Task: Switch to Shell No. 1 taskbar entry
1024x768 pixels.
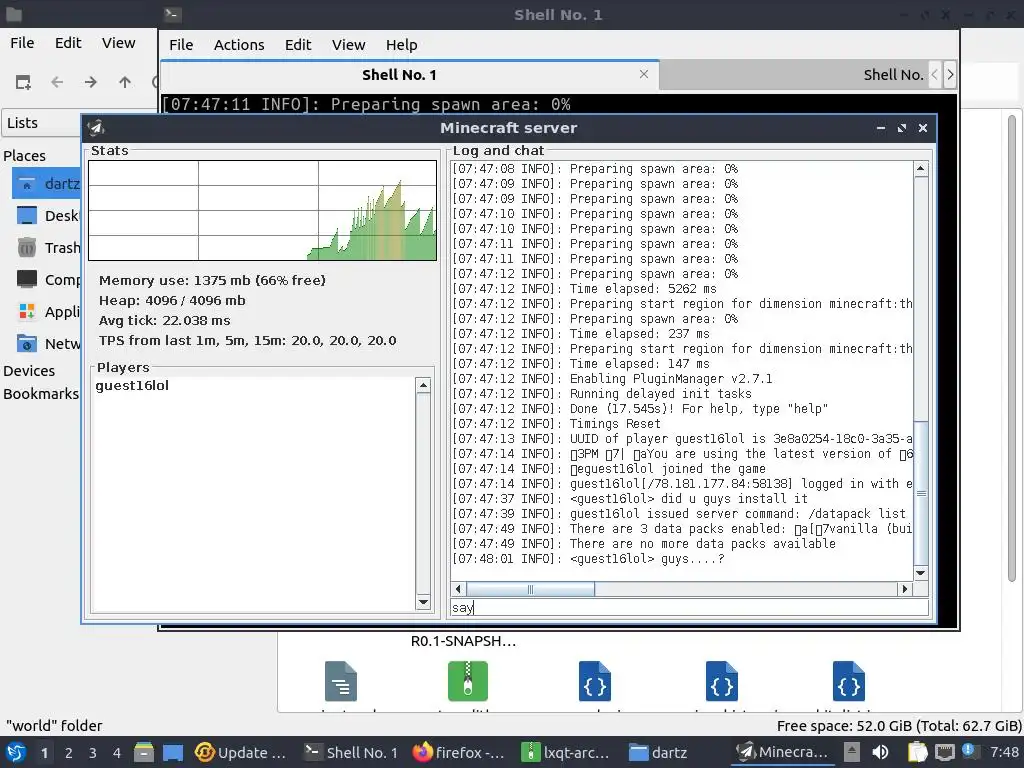Action: coord(351,752)
